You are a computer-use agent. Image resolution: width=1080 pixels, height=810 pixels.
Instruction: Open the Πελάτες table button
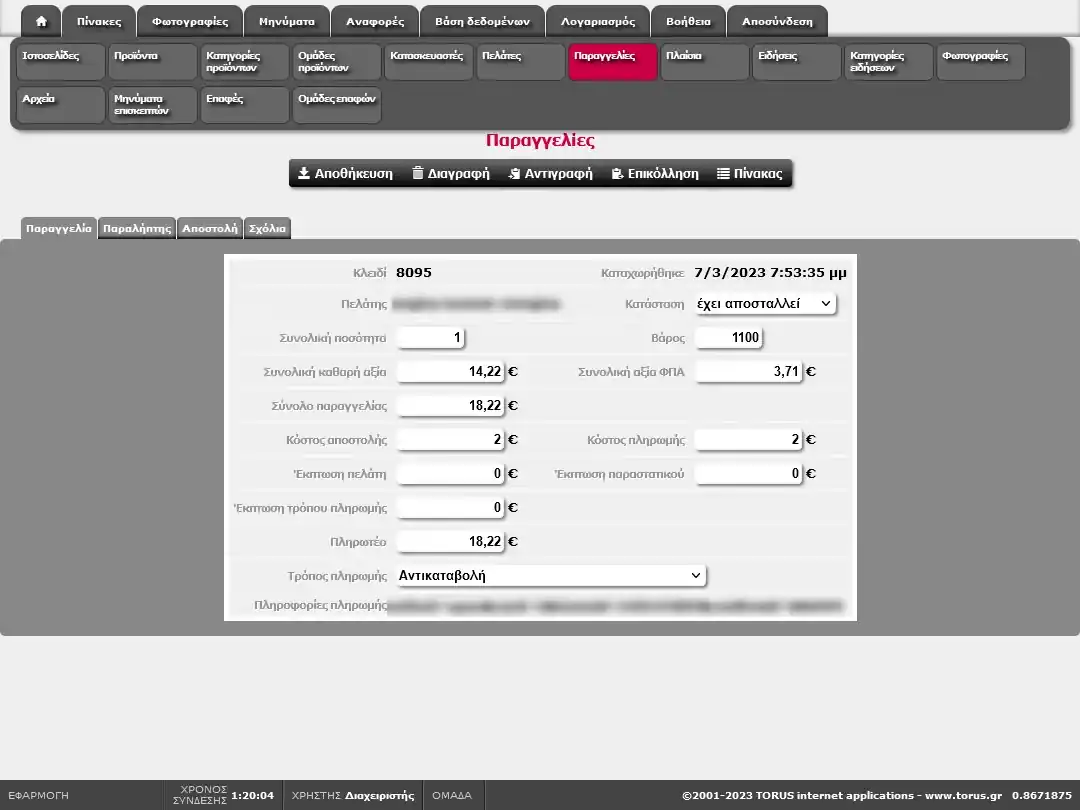[x=520, y=62]
